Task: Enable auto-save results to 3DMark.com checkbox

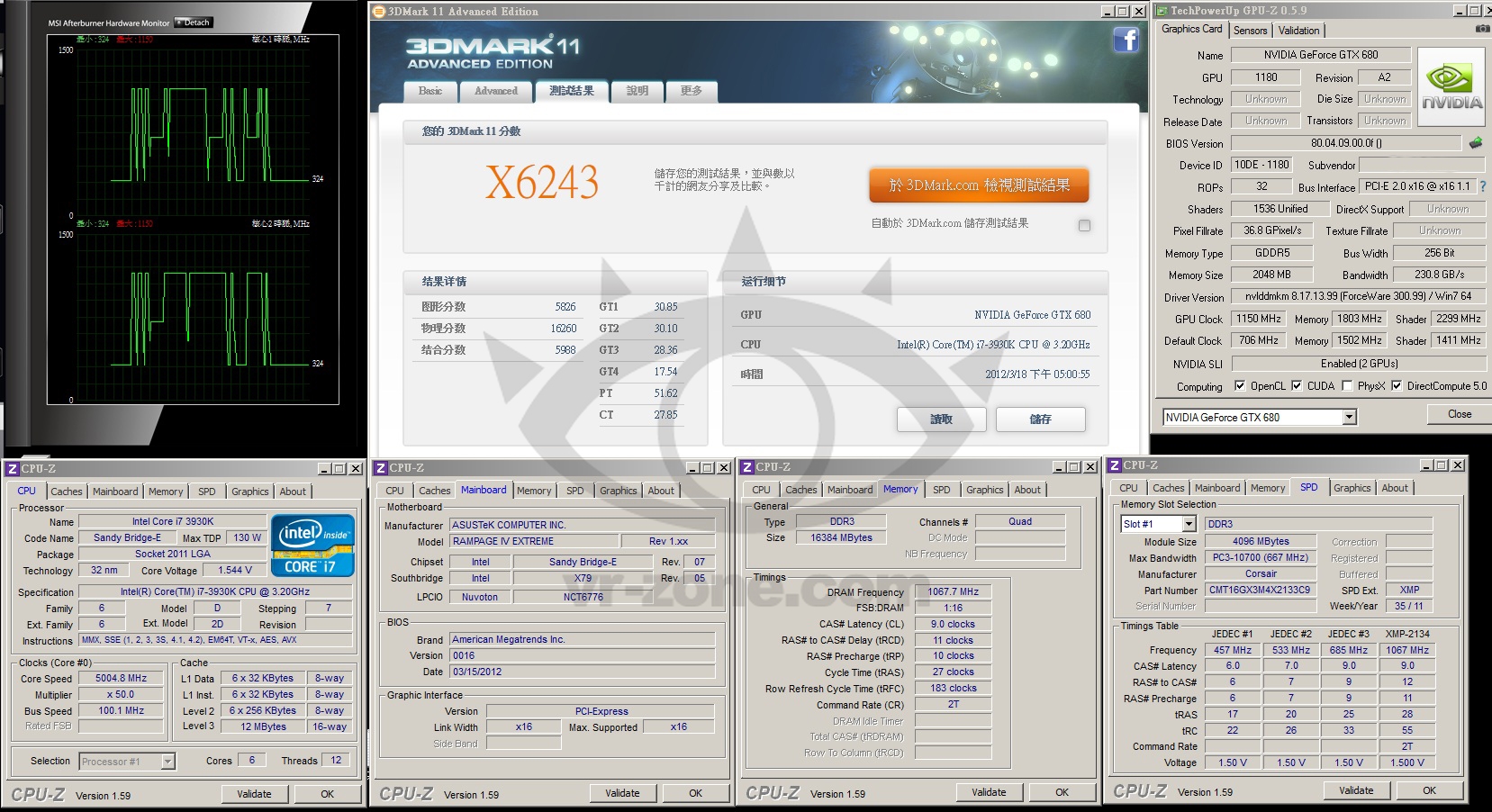Action: (x=1084, y=225)
